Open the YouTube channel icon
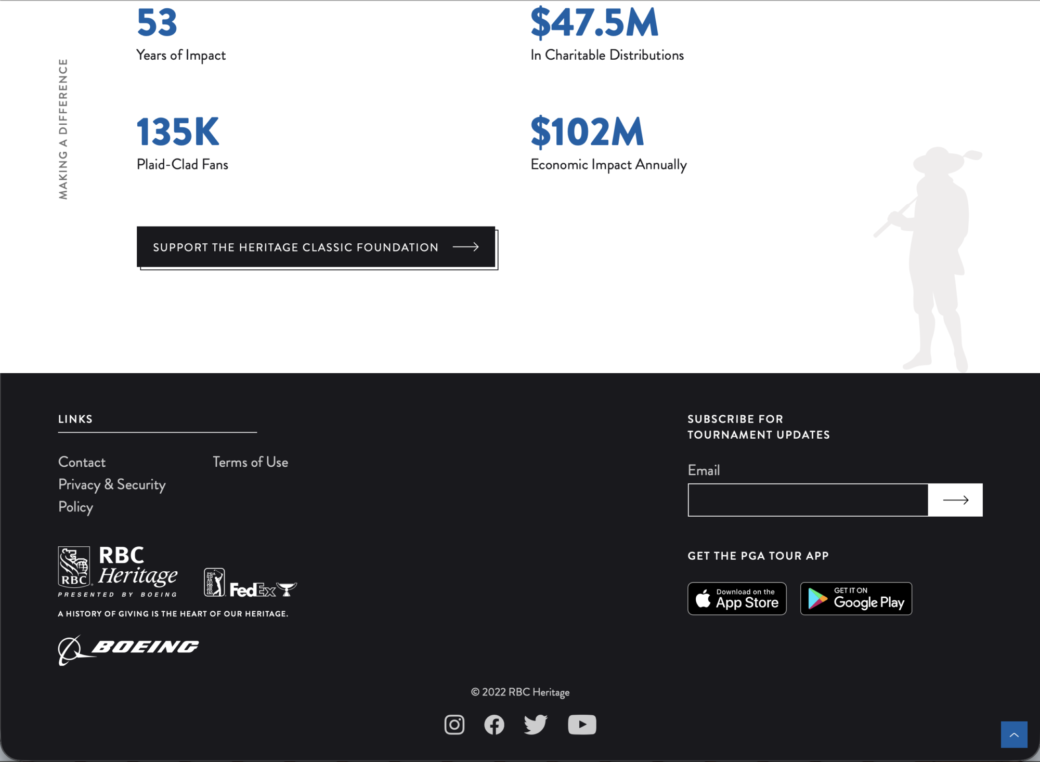Viewport: 1040px width, 762px height. (x=582, y=725)
